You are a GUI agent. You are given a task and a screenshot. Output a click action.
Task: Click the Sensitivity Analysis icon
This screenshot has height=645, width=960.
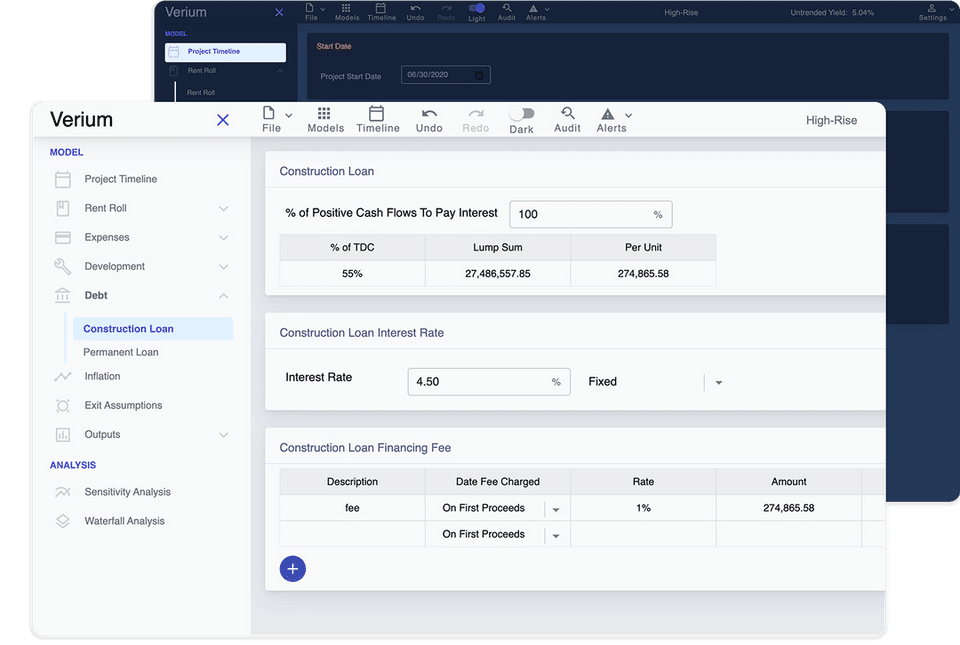click(62, 492)
